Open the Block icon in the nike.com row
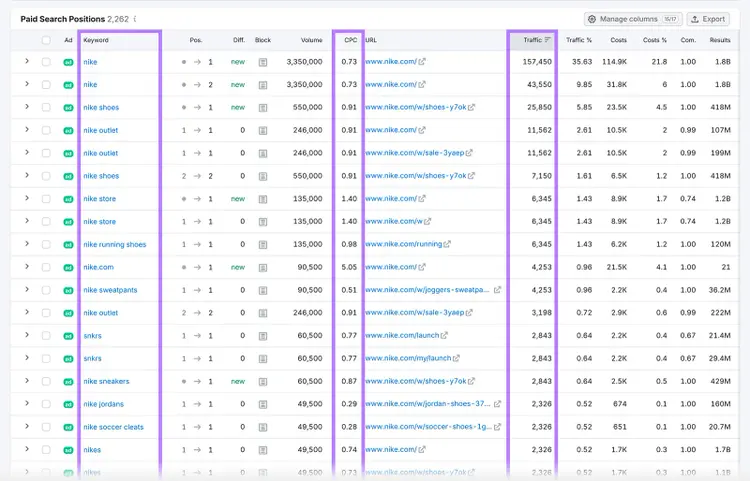Image resolution: width=750 pixels, height=481 pixels. [263, 268]
